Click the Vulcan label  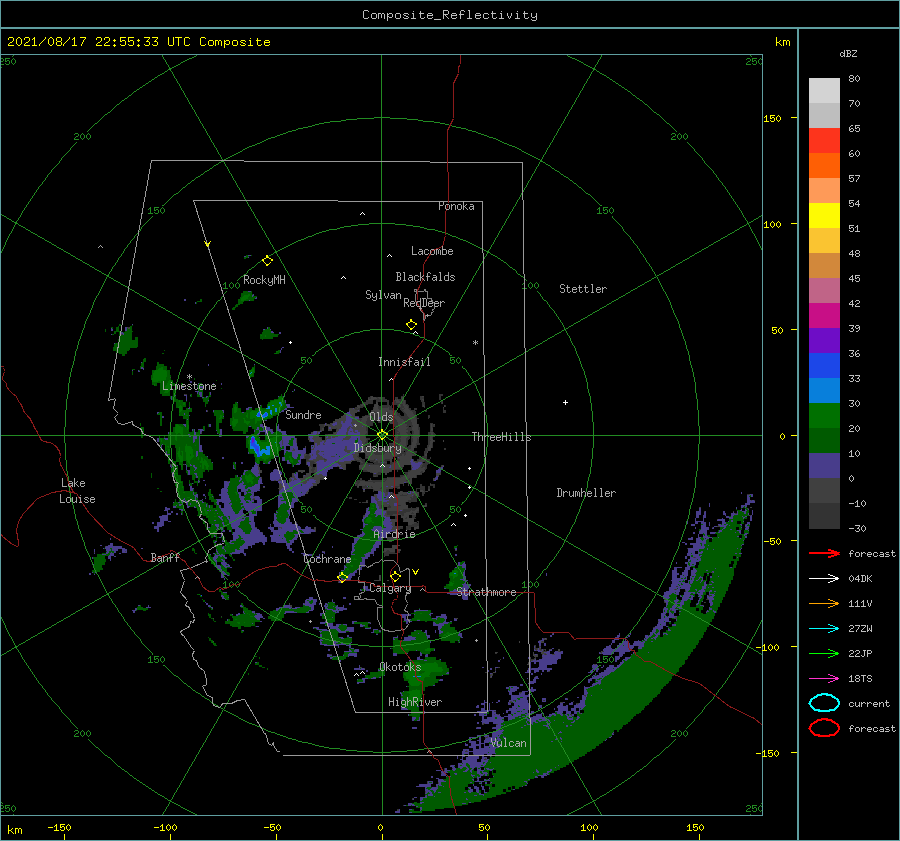509,743
